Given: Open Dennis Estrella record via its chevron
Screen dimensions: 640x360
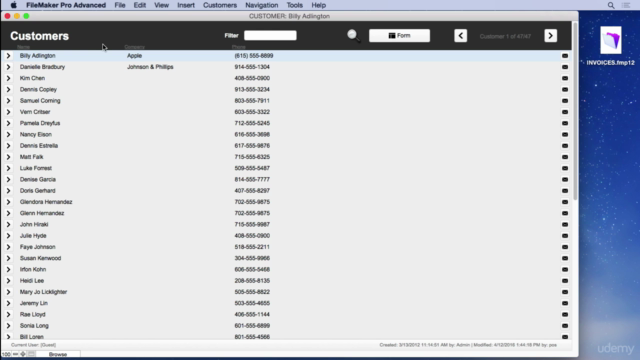Looking at the screenshot, I should click(x=8, y=146).
